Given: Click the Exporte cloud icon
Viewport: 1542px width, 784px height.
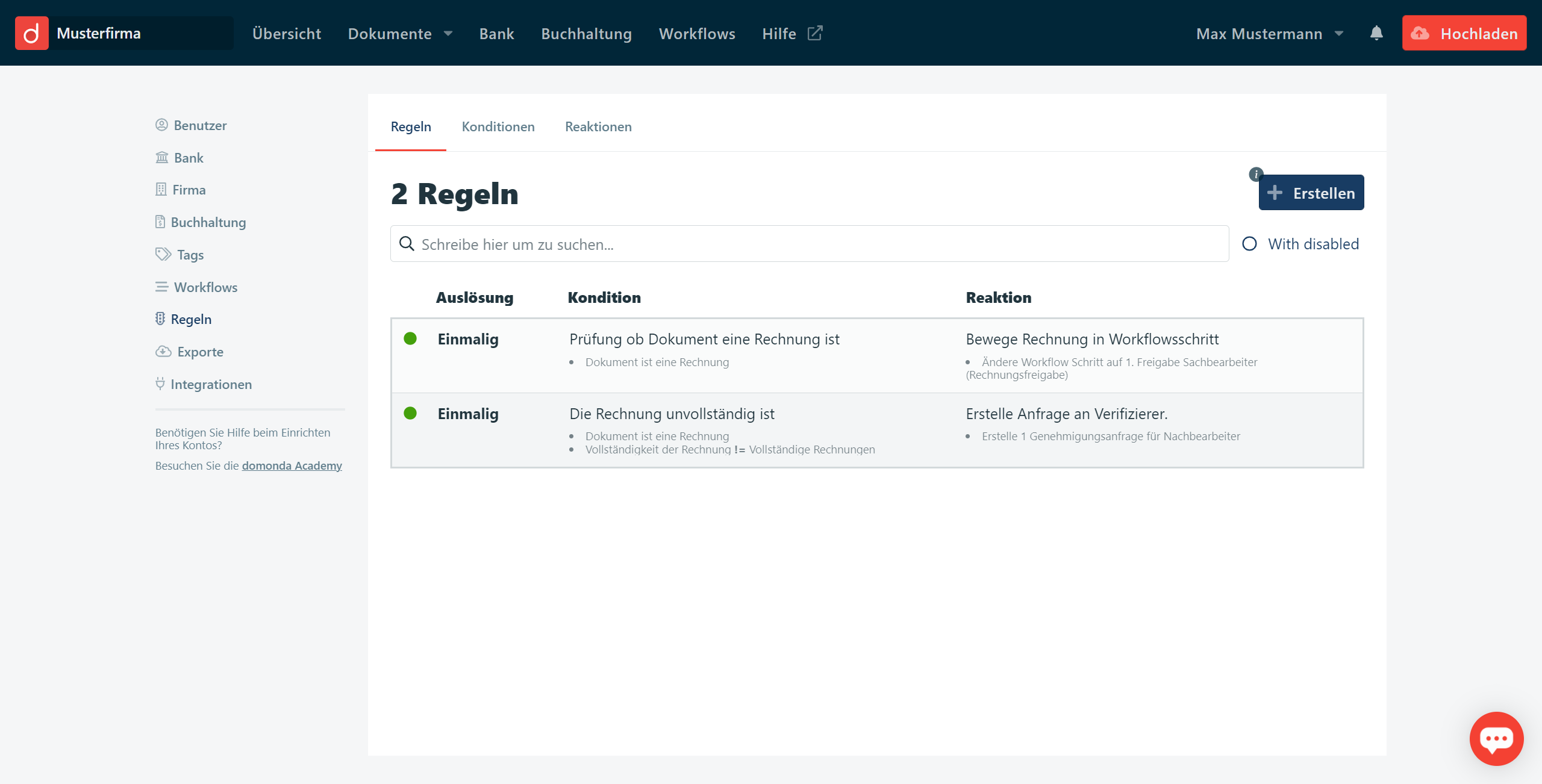Looking at the screenshot, I should (x=163, y=352).
